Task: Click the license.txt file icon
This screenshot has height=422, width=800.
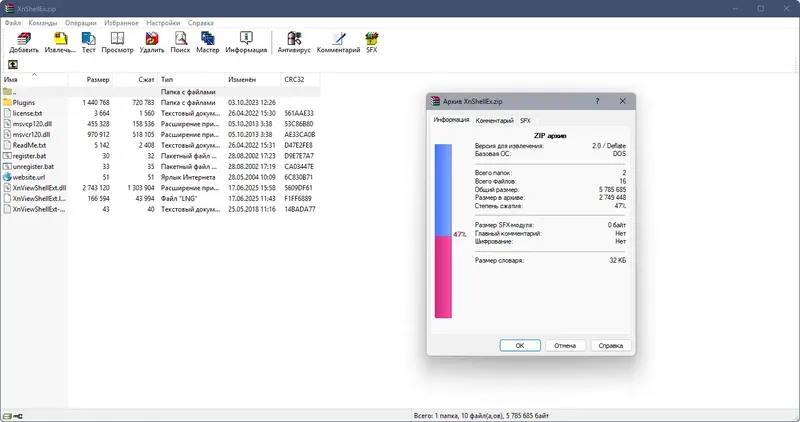Action: click(x=7, y=113)
